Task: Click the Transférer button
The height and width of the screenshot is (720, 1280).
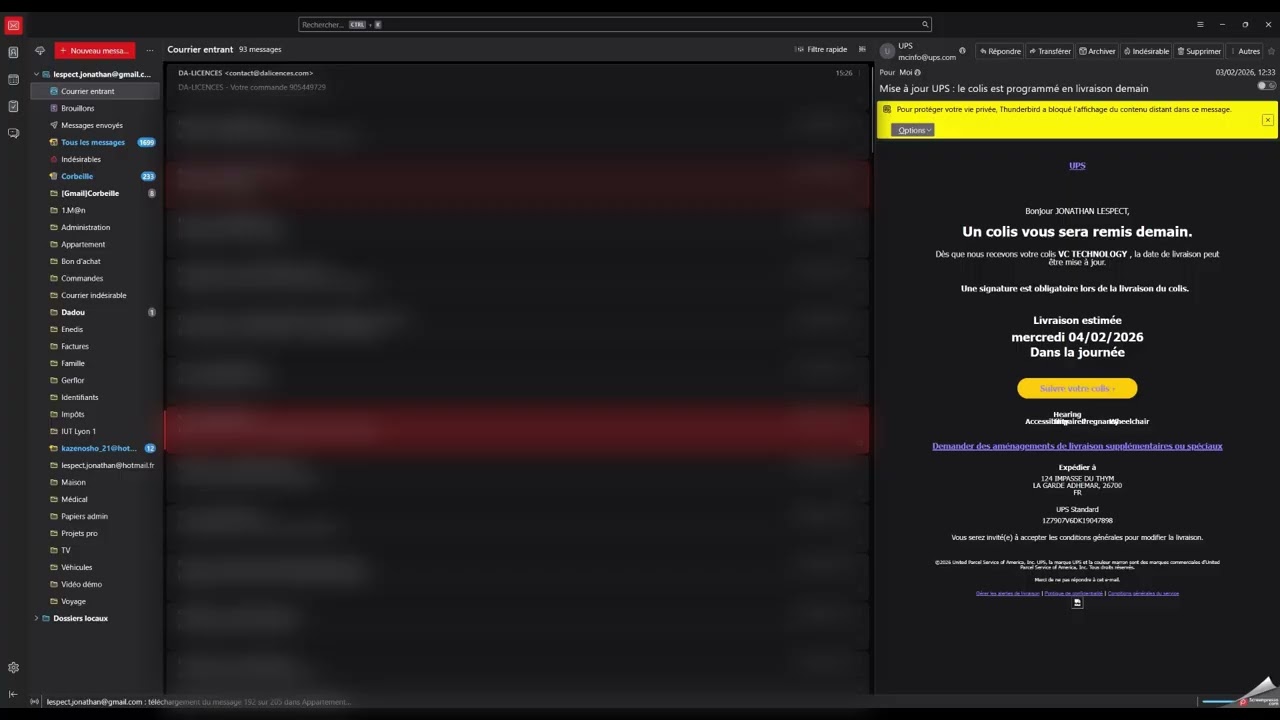Action: (1050, 51)
